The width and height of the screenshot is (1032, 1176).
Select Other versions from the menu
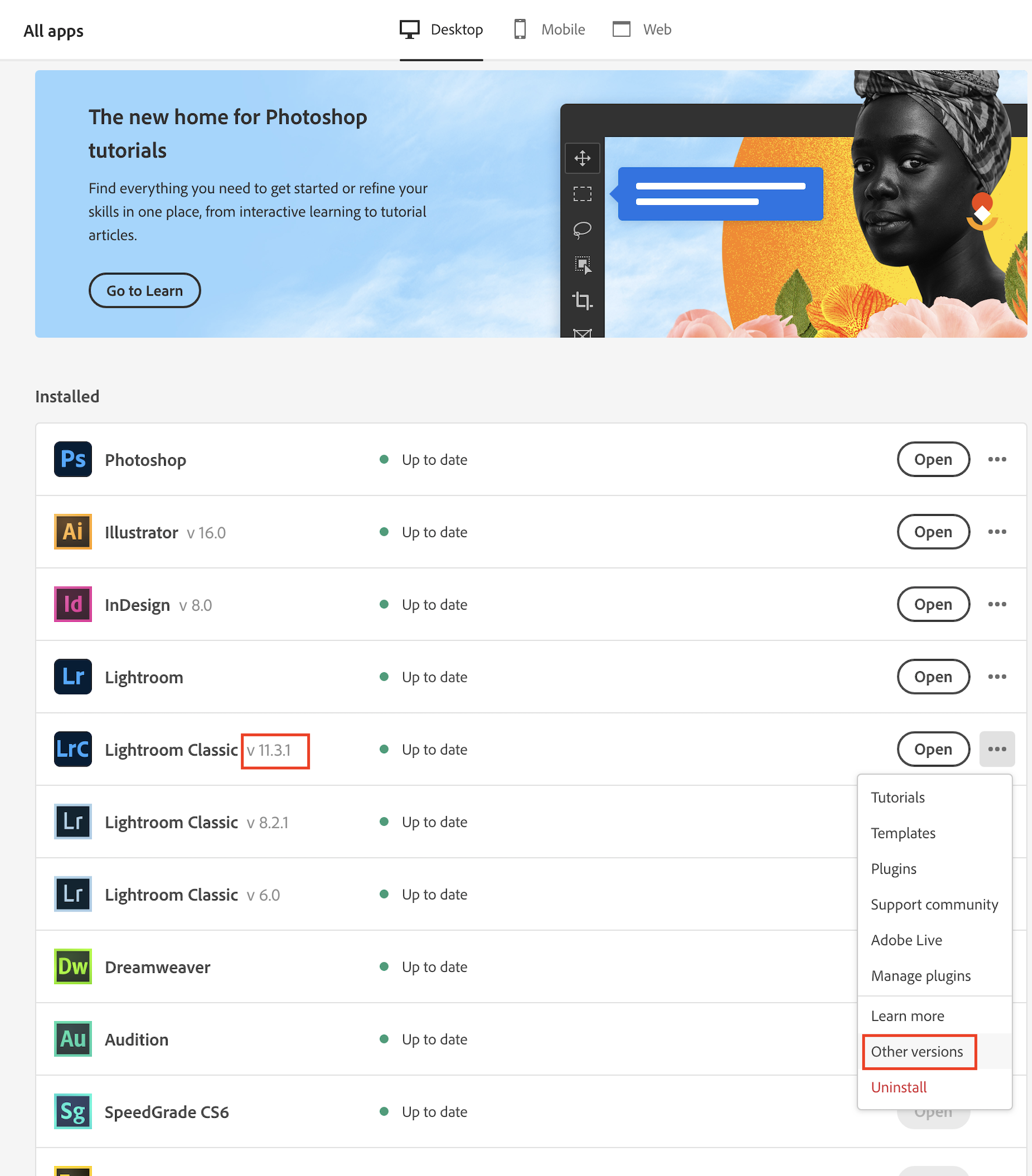(x=934, y=1052)
